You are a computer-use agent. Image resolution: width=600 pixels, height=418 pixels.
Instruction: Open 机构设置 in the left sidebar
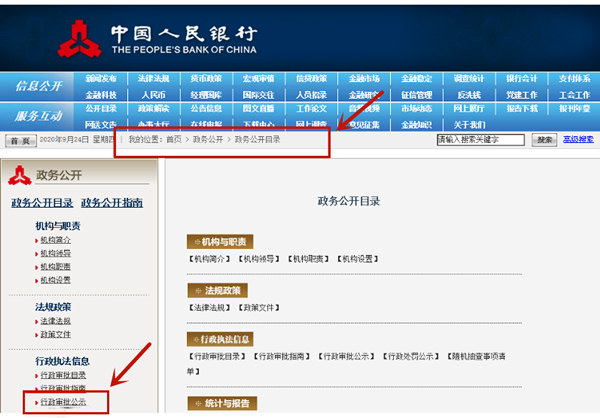(55, 280)
